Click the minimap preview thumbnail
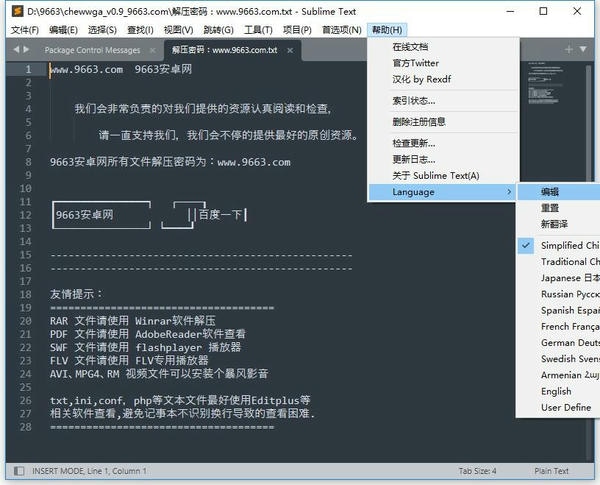 (x=545, y=82)
